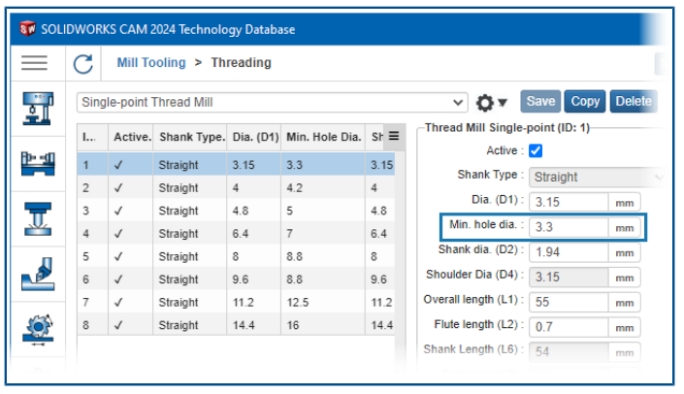Click the Copy button
This screenshot has height=394, width=684.
(585, 101)
